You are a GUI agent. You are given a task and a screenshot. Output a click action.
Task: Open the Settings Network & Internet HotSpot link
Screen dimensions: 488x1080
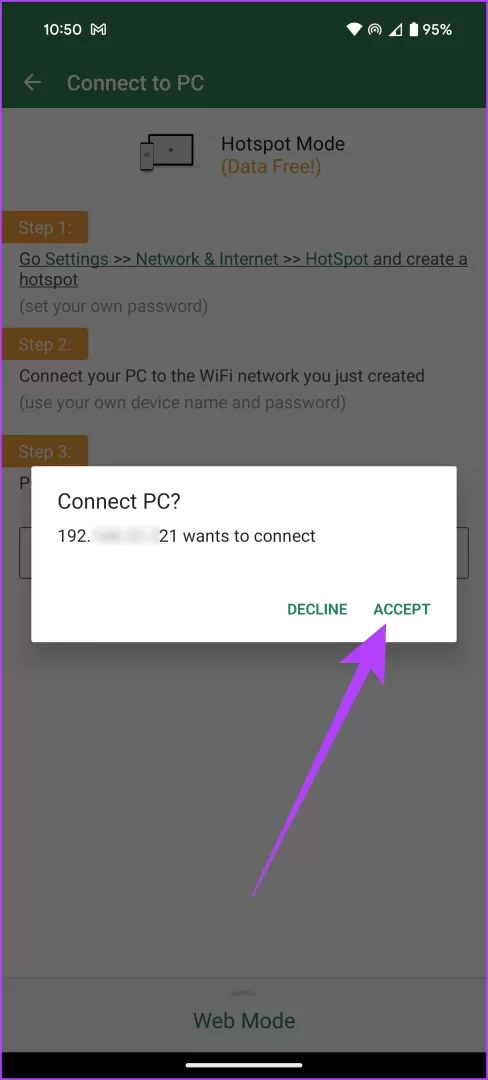click(243, 269)
